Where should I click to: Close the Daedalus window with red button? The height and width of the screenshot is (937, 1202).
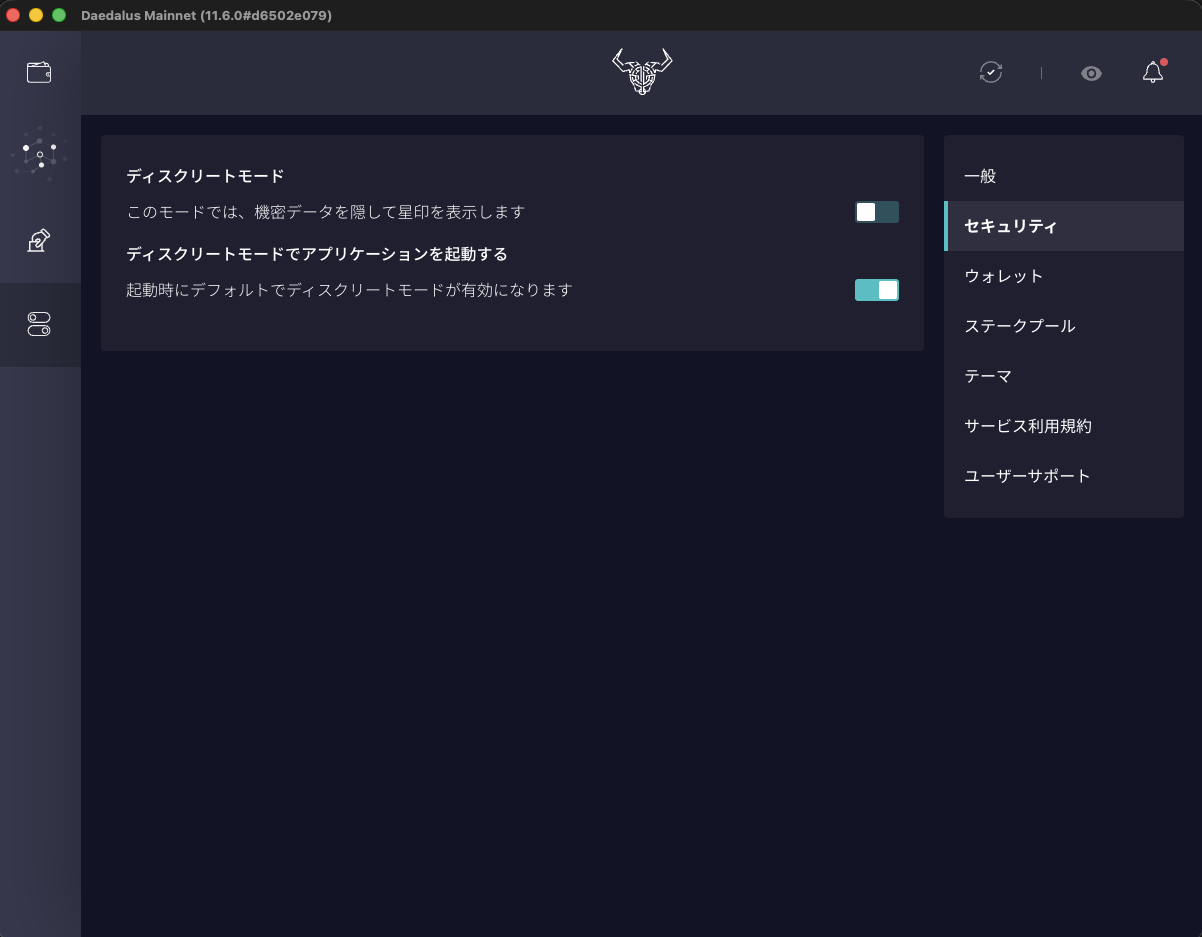click(x=13, y=15)
